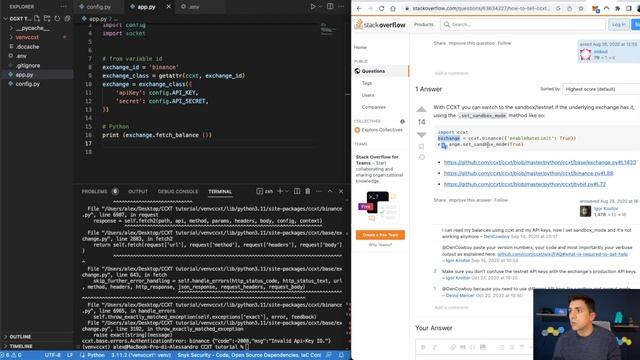Open the Debug Console tab
The image size is (640, 360).
coord(178,191)
